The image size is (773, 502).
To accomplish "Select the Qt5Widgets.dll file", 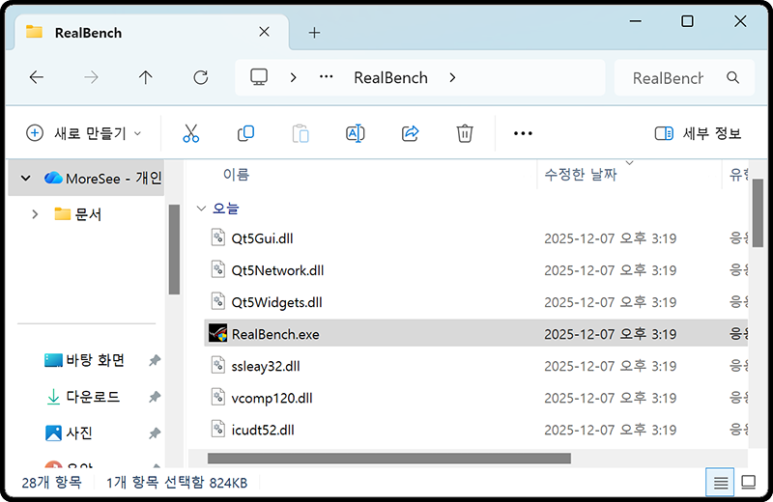I will pos(476,302).
